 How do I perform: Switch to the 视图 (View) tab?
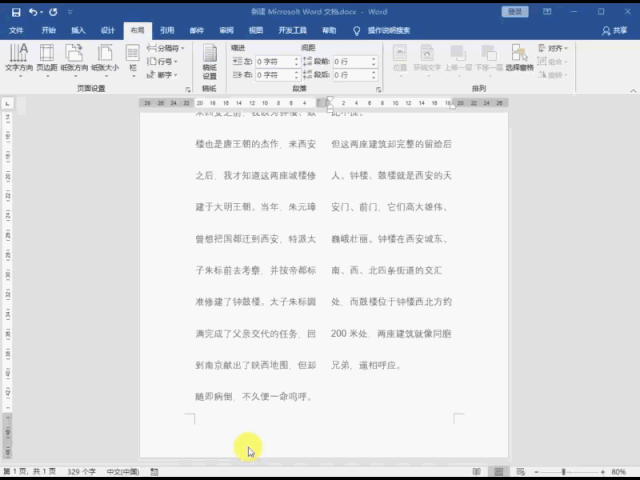click(x=256, y=30)
